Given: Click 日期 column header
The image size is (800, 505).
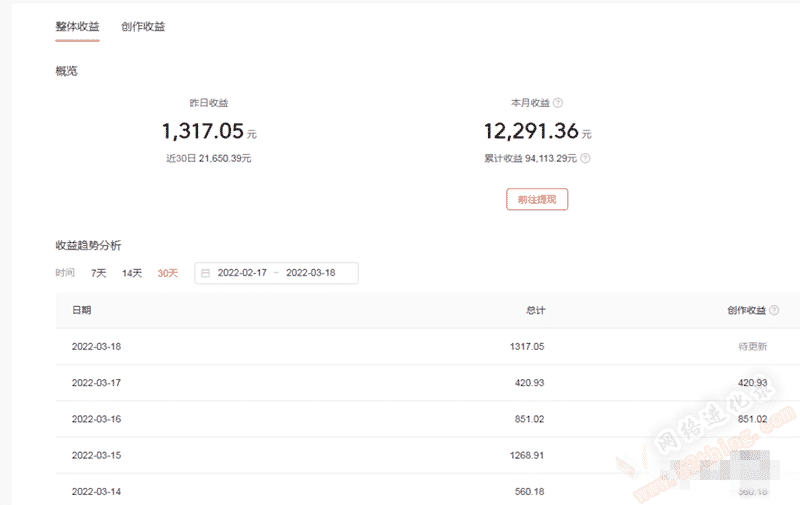Looking at the screenshot, I should tap(82, 310).
